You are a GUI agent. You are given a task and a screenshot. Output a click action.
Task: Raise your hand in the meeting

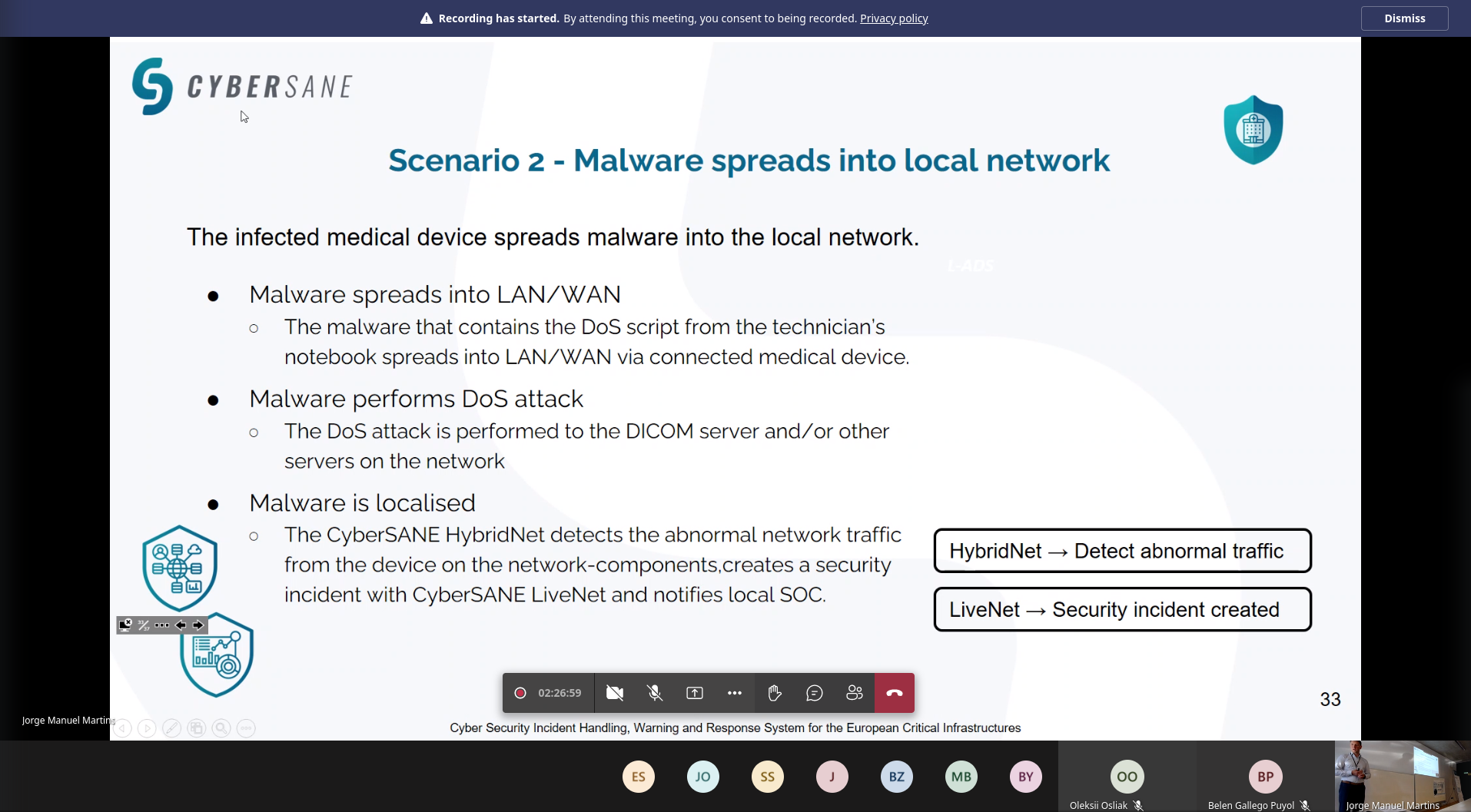775,693
